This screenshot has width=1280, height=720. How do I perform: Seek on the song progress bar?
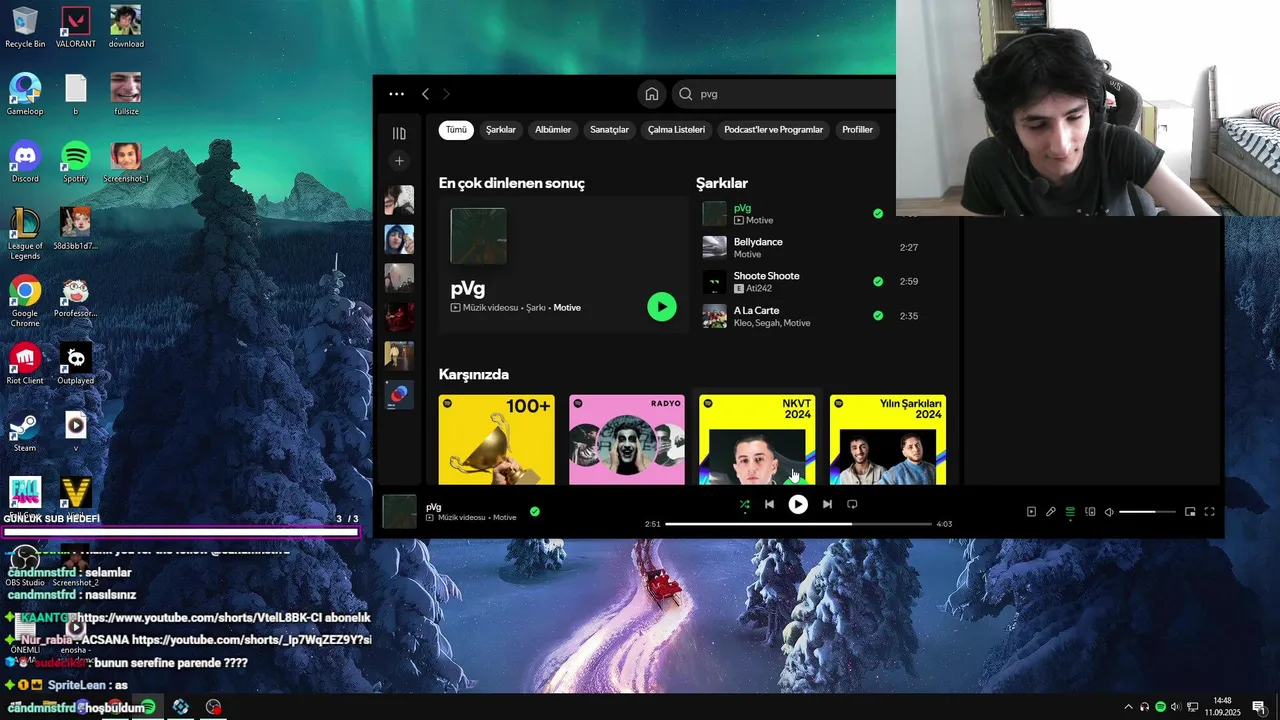798,524
